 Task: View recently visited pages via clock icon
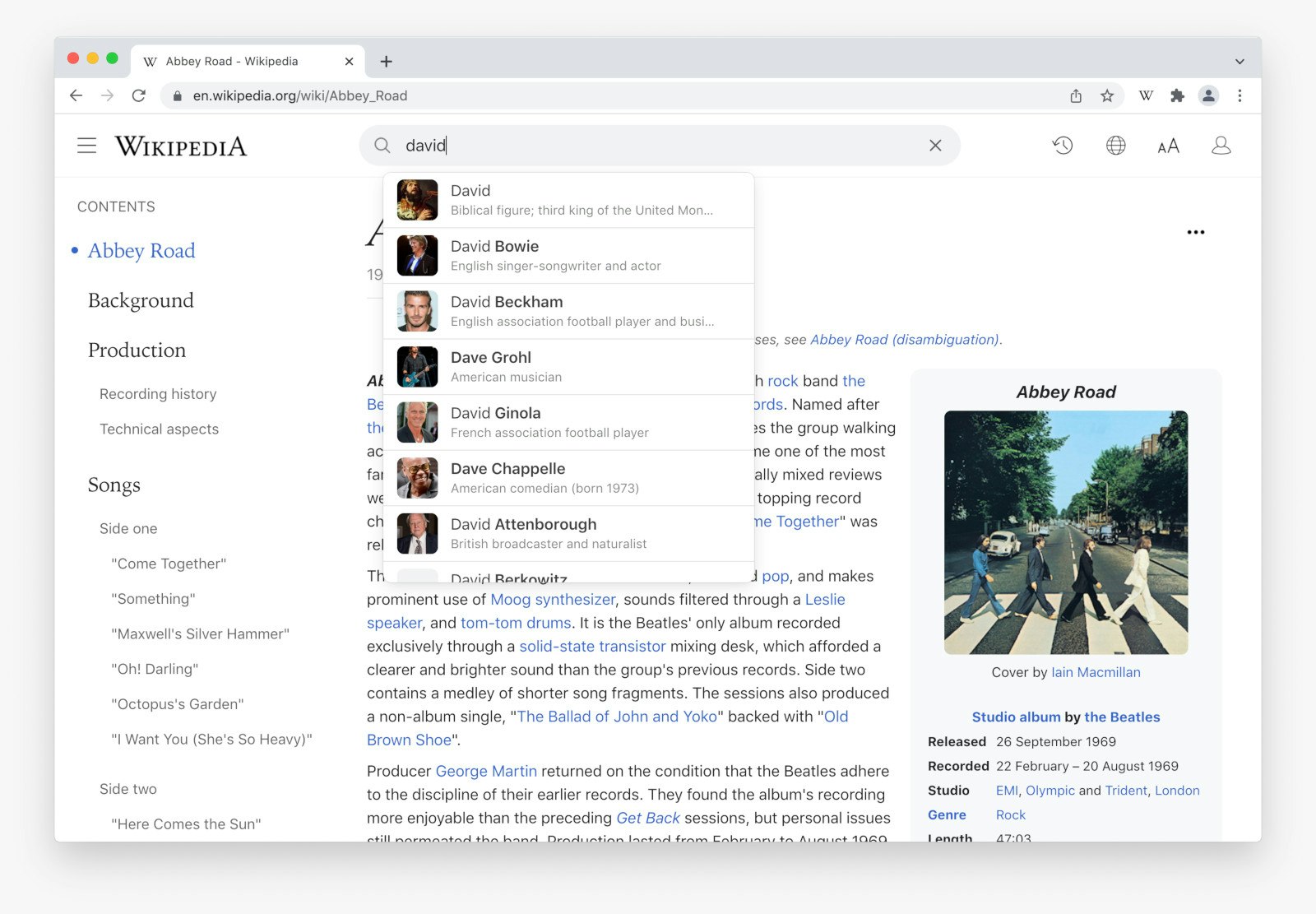(x=1062, y=145)
